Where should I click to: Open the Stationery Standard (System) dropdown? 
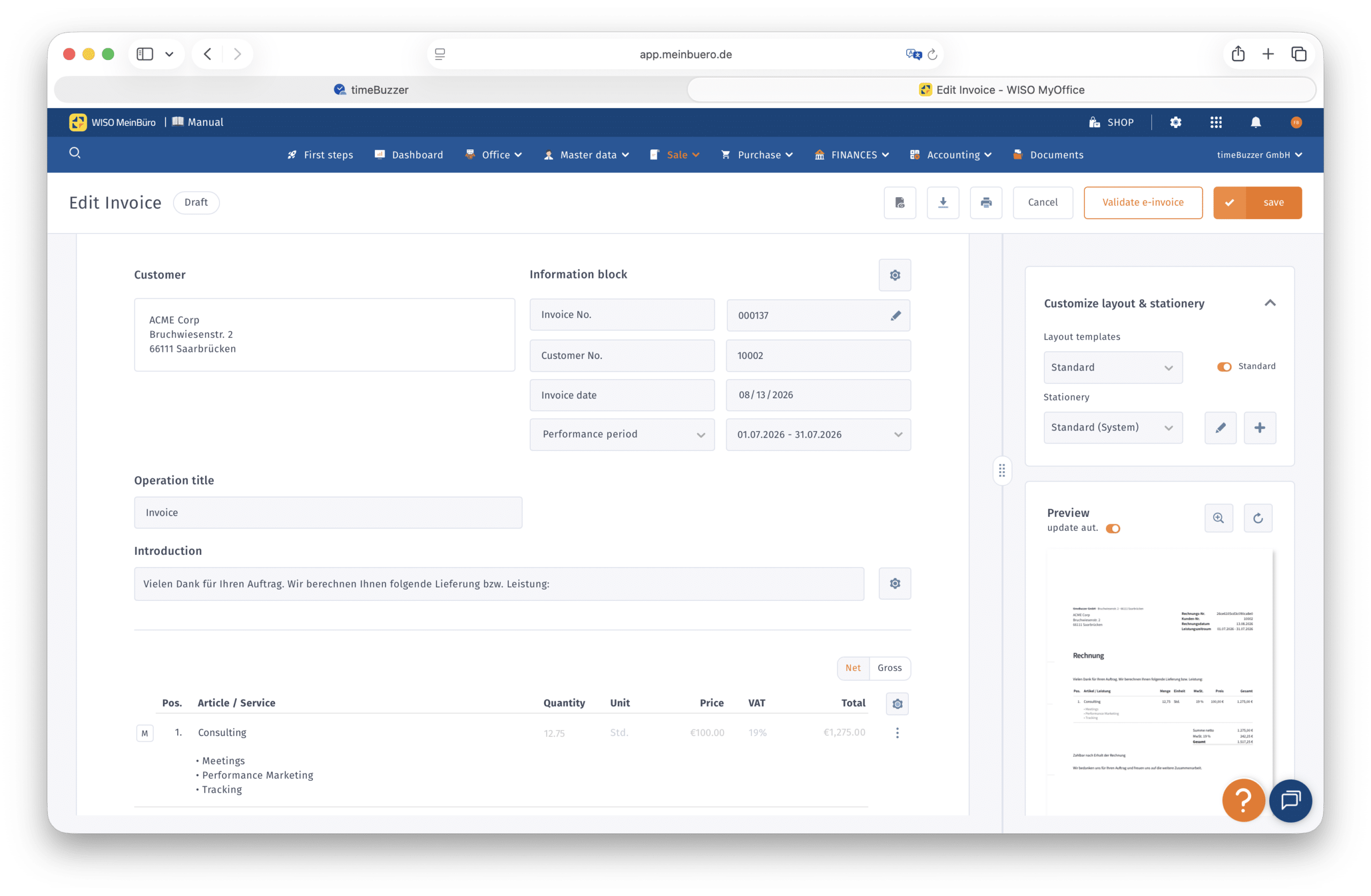pos(1113,427)
